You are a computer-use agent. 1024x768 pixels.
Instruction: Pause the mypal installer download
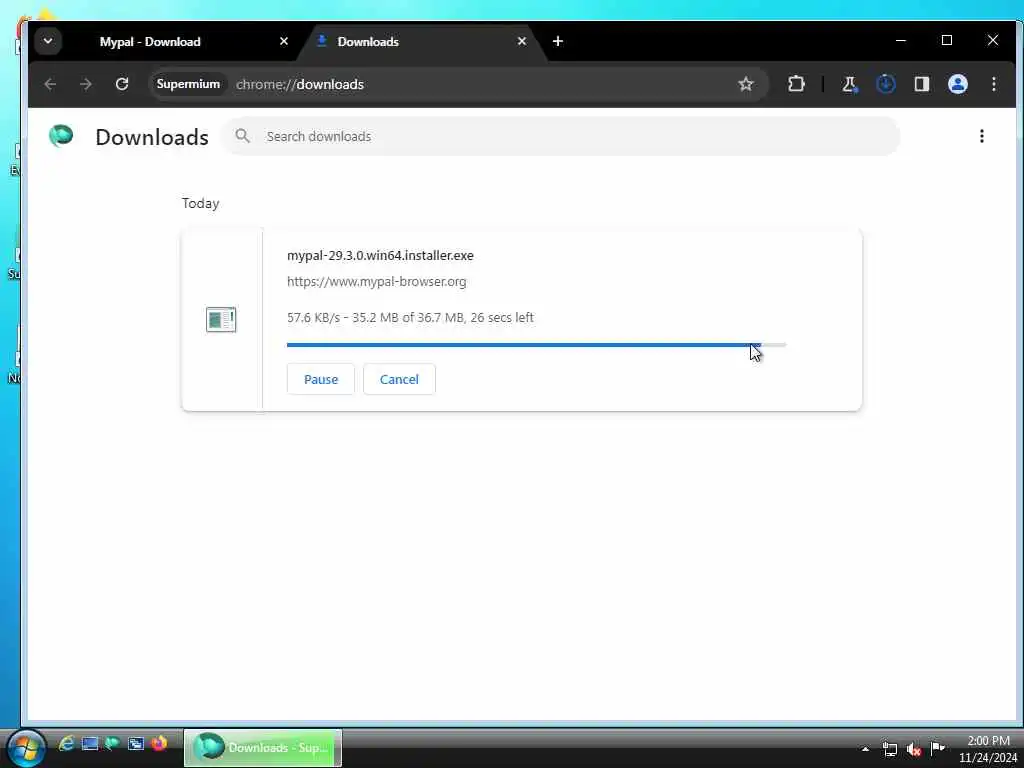pos(321,379)
